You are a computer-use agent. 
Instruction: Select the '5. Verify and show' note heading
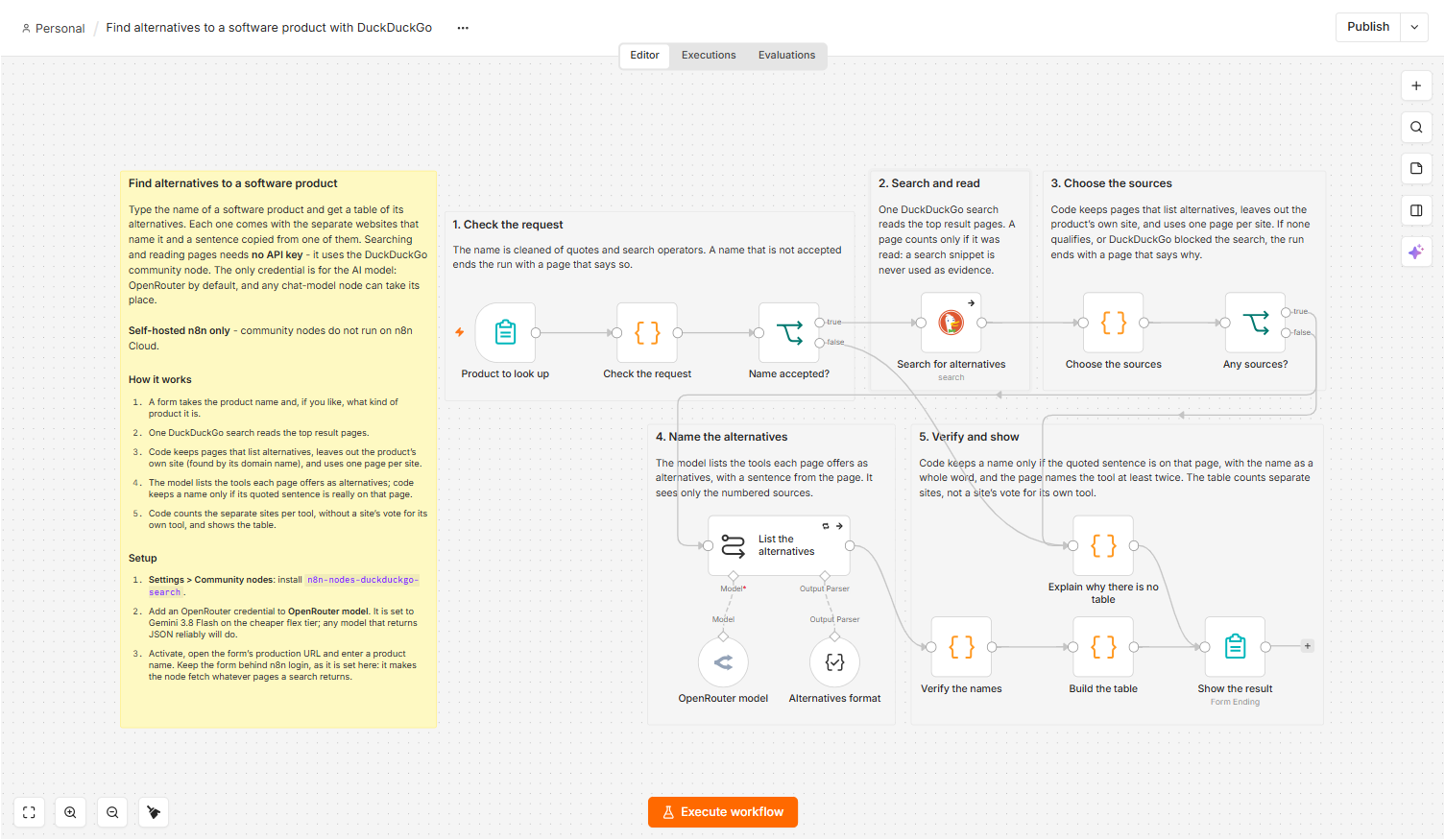[x=969, y=437]
